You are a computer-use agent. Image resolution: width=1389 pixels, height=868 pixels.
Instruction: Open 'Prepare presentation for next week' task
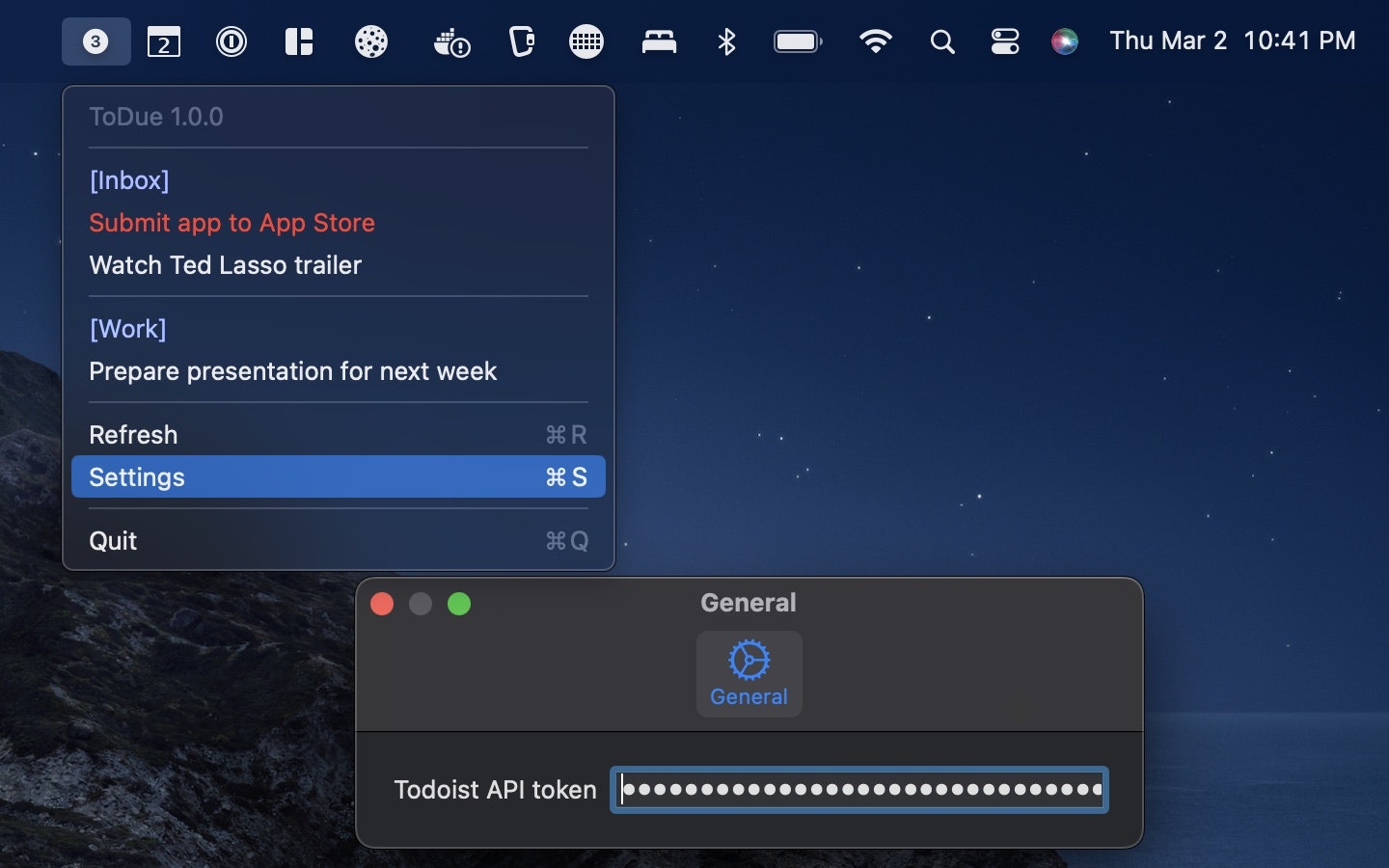pos(292,371)
